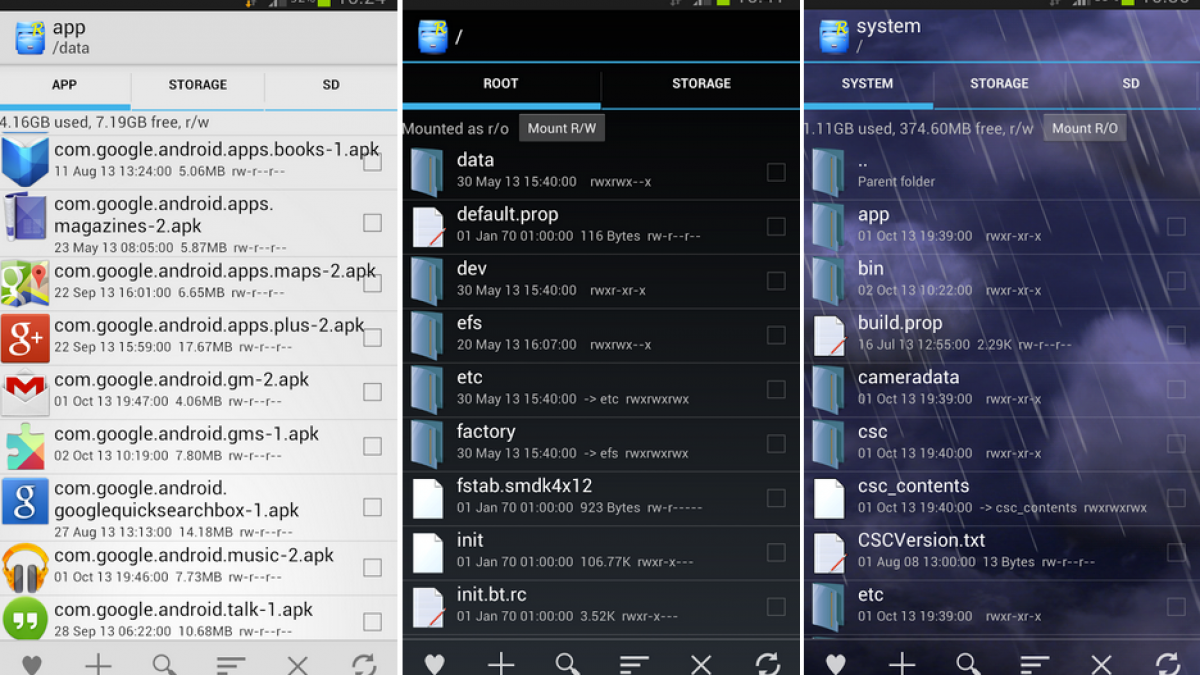
Task: Open the init.bt.rc file
Action: coord(491,595)
